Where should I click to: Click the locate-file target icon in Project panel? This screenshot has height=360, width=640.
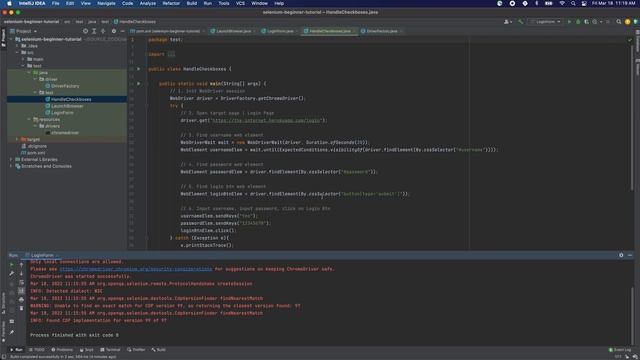[85, 31]
